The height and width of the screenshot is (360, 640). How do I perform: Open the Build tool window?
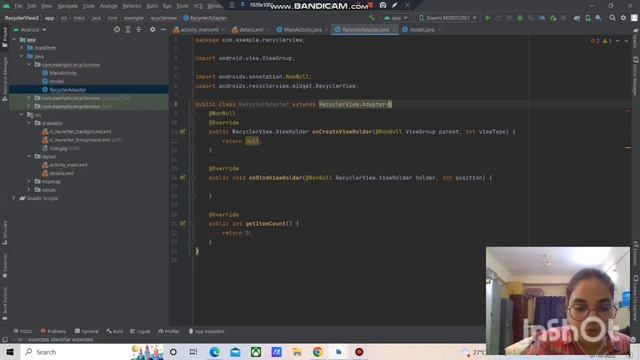[115, 331]
